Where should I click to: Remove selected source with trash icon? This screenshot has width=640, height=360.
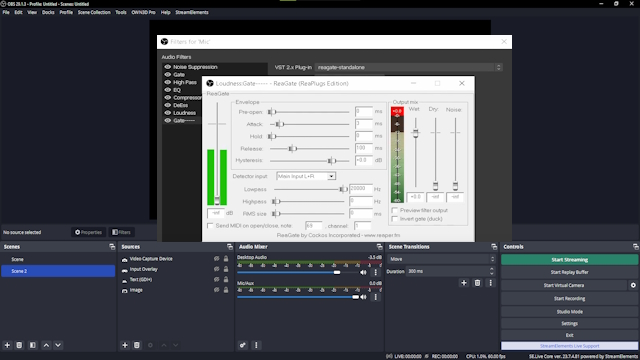137,345
